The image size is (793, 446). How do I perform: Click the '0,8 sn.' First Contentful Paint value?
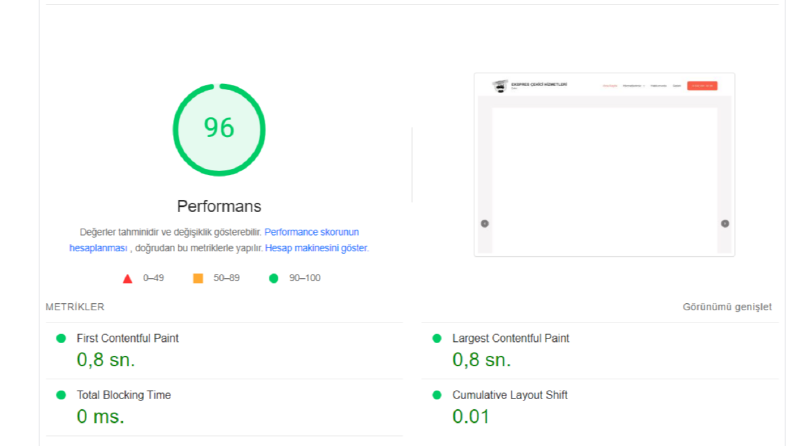[106, 360]
